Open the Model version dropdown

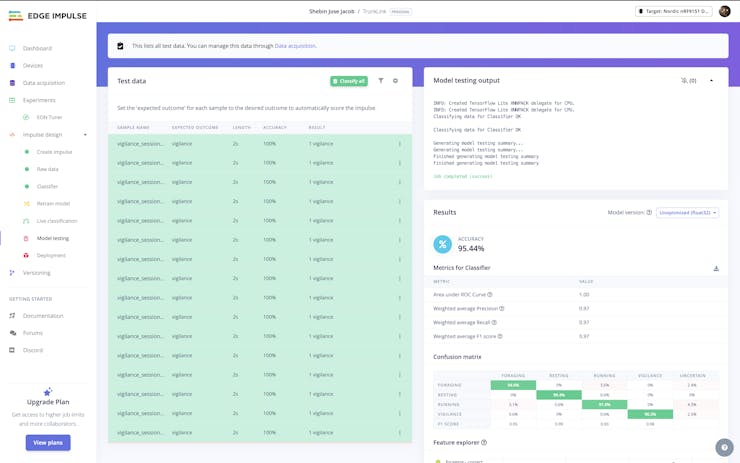pyautogui.click(x=687, y=213)
